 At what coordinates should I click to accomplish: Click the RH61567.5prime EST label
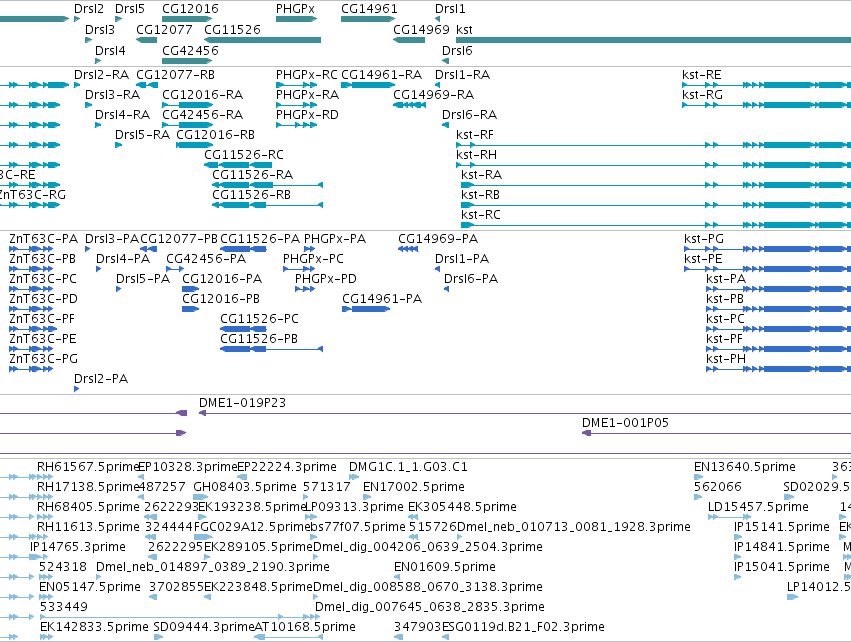point(88,467)
